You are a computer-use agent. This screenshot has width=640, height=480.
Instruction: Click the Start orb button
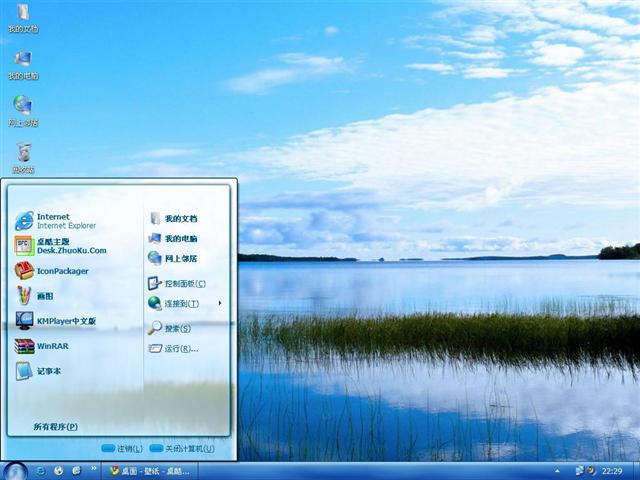point(15,471)
